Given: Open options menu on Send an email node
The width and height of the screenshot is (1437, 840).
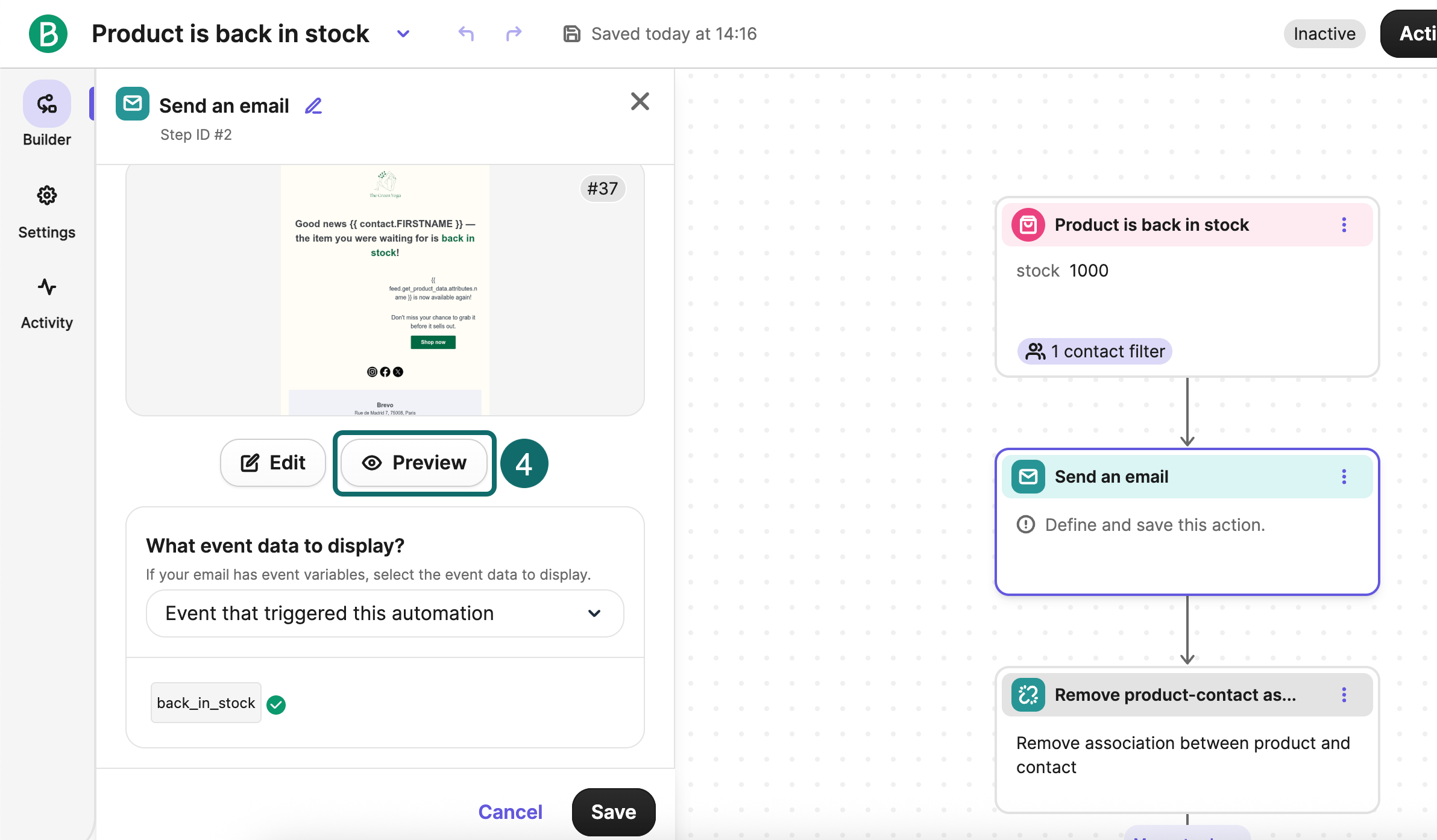Looking at the screenshot, I should [1344, 477].
